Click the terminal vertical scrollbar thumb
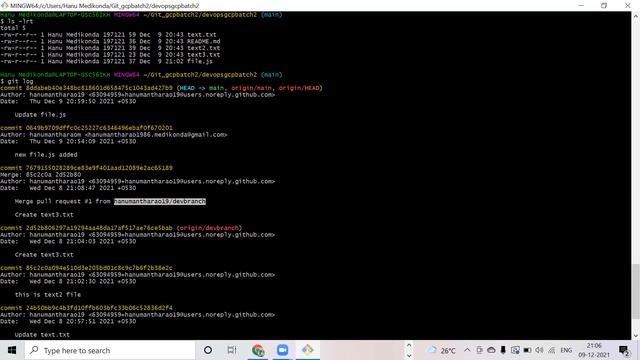The height and width of the screenshot is (360, 640). click(x=636, y=291)
